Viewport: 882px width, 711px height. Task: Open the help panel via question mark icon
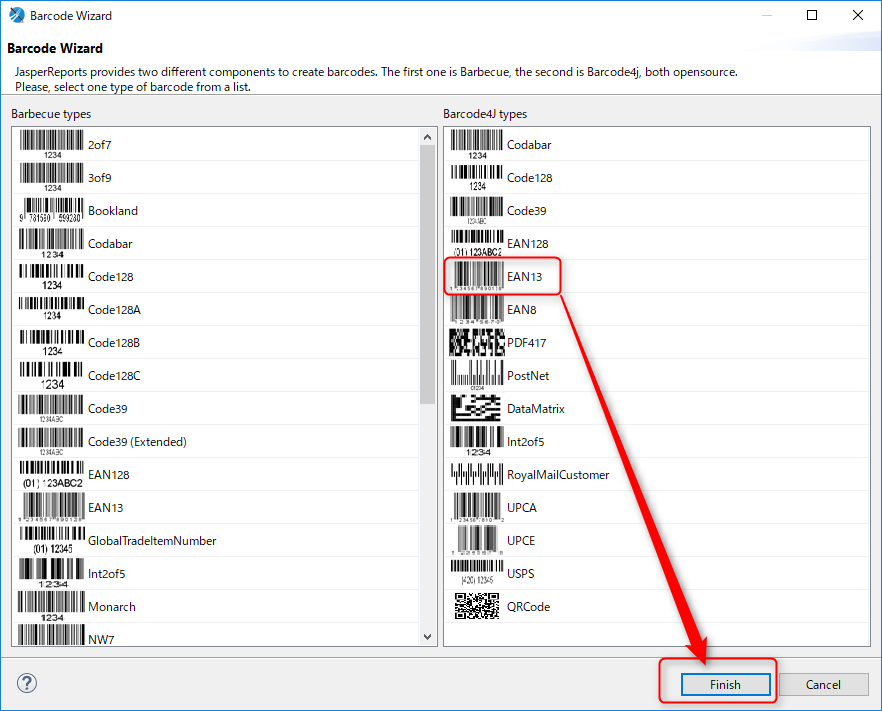[26, 683]
